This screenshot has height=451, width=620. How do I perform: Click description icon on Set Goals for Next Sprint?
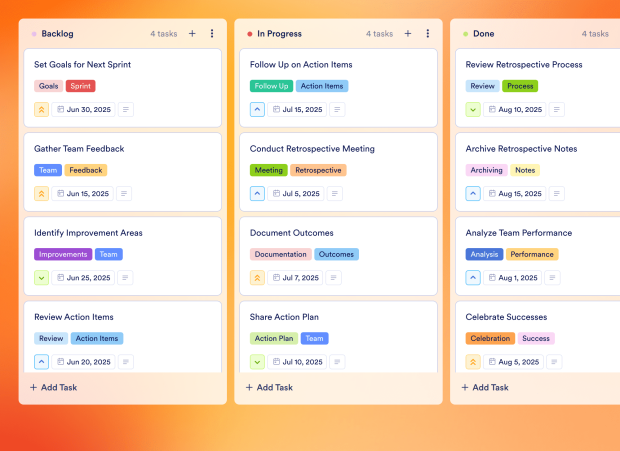[x=126, y=110]
